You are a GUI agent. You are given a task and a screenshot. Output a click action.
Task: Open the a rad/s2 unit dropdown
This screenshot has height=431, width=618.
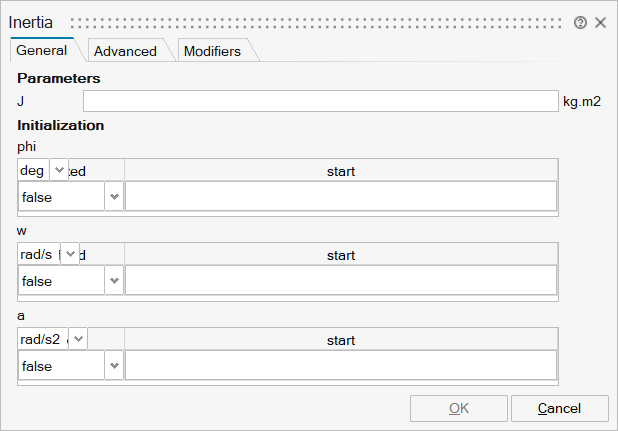(x=78, y=339)
